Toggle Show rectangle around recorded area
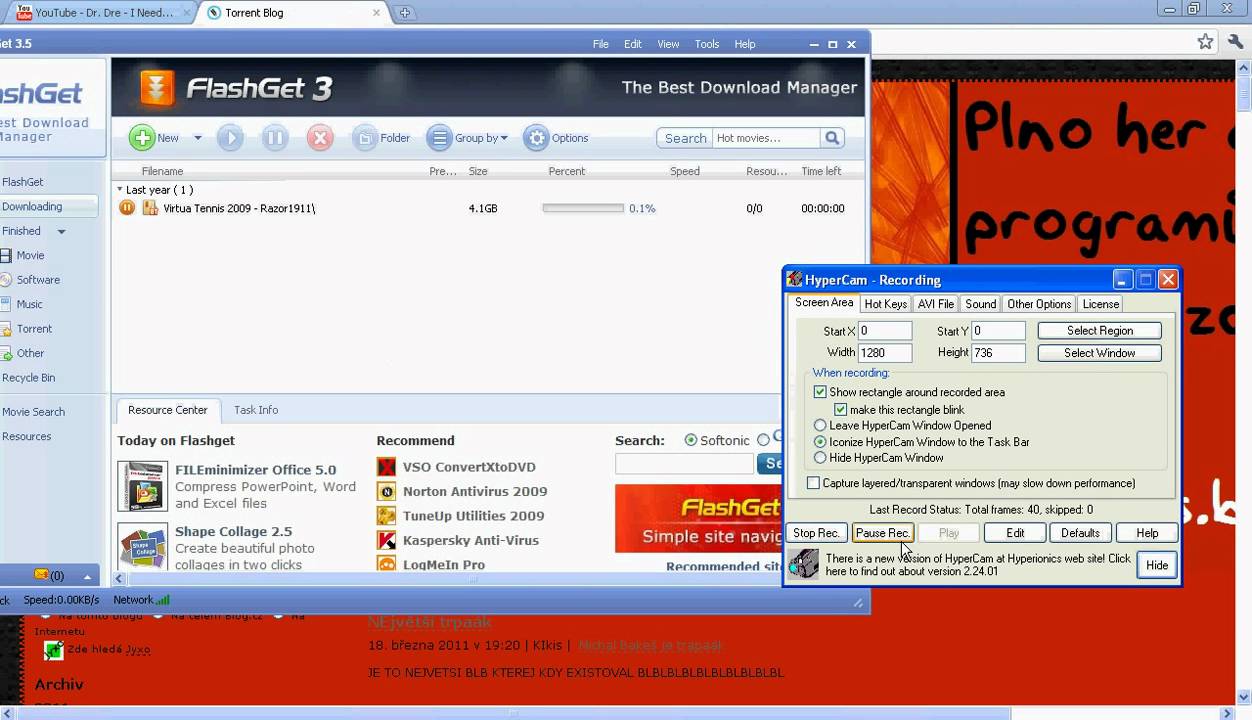Viewport: 1252px width, 720px height. coord(820,392)
